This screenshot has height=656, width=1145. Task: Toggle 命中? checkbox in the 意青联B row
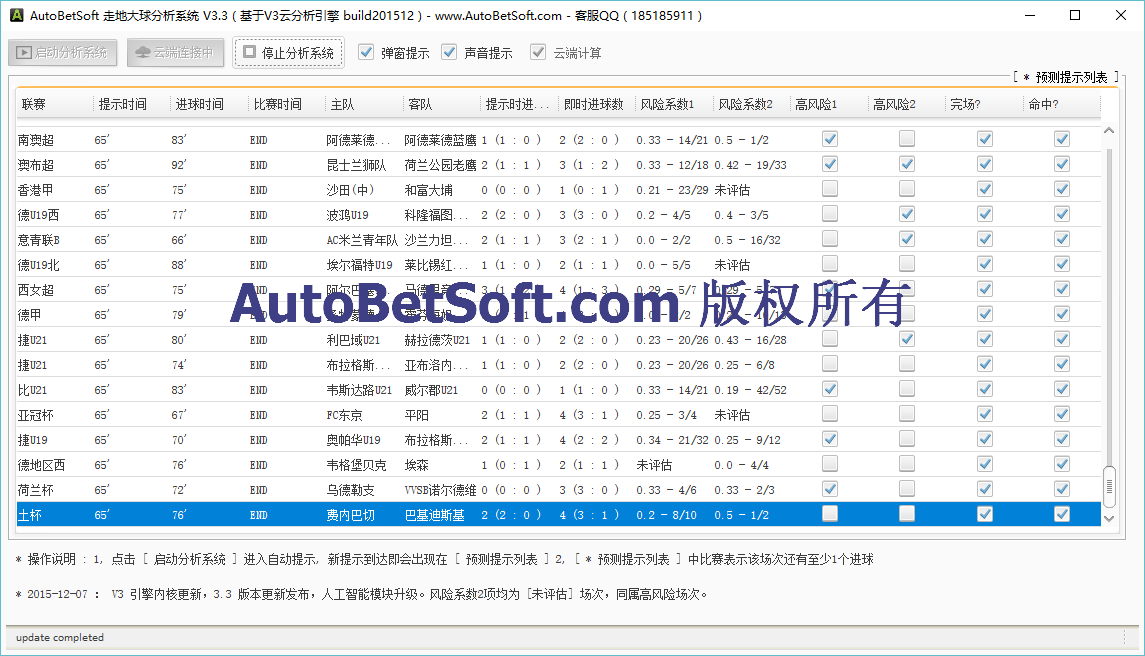pos(1062,239)
